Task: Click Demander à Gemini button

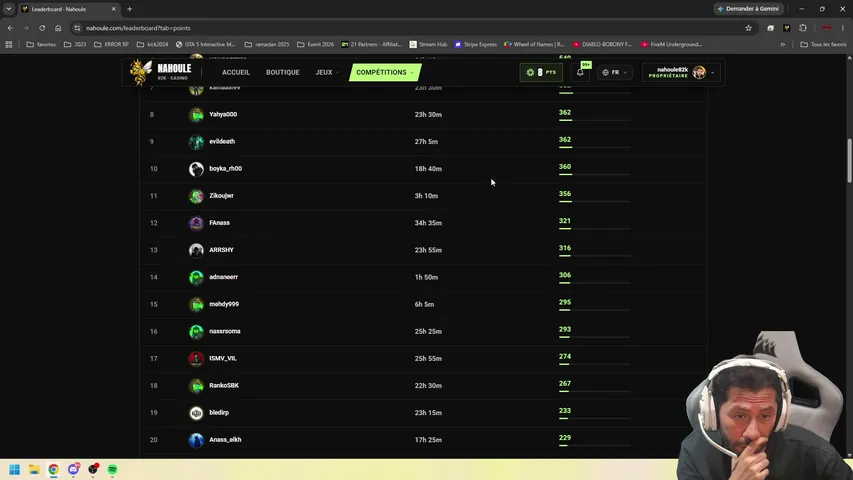Action: pyautogui.click(x=748, y=9)
